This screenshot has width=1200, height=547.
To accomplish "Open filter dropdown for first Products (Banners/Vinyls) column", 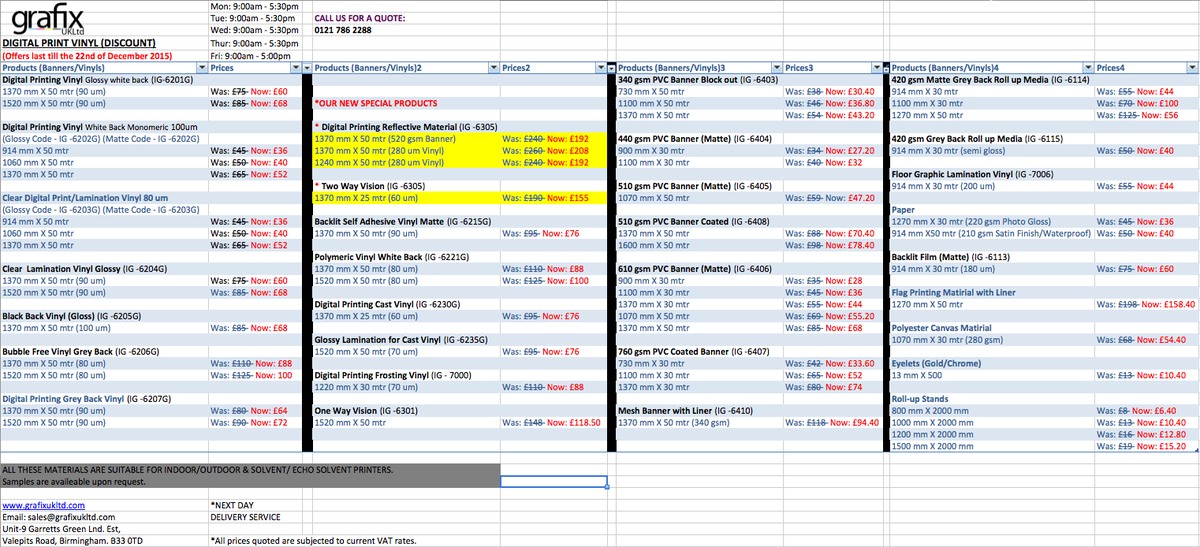I will pyautogui.click(x=200, y=68).
